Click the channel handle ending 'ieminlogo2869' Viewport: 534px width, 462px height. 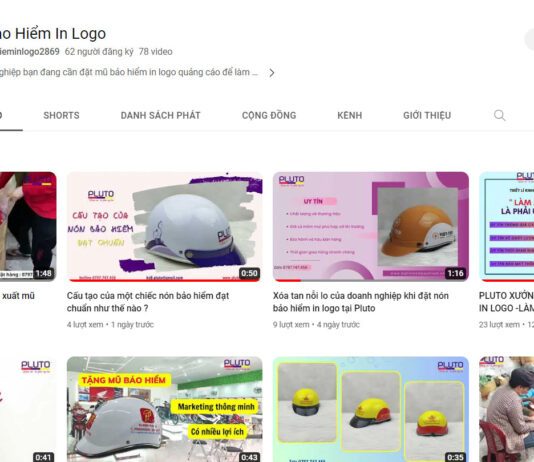pyautogui.click(x=30, y=52)
